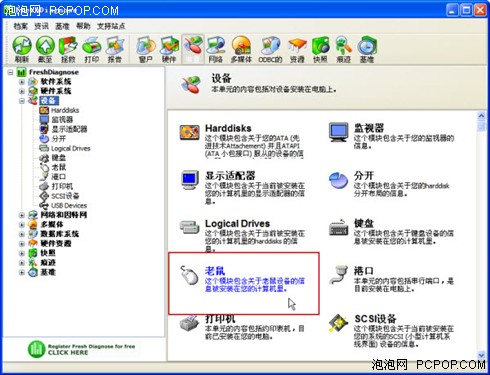This screenshot has width=490, height=375.
Task: Click the 资源 resources toolbar icon
Action: 297,49
